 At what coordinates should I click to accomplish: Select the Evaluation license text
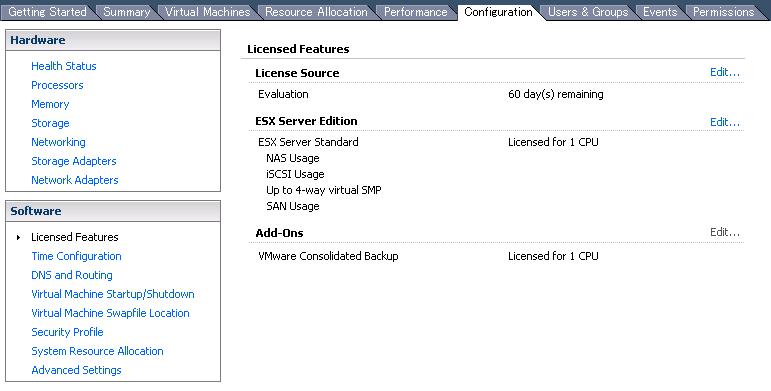[283, 94]
